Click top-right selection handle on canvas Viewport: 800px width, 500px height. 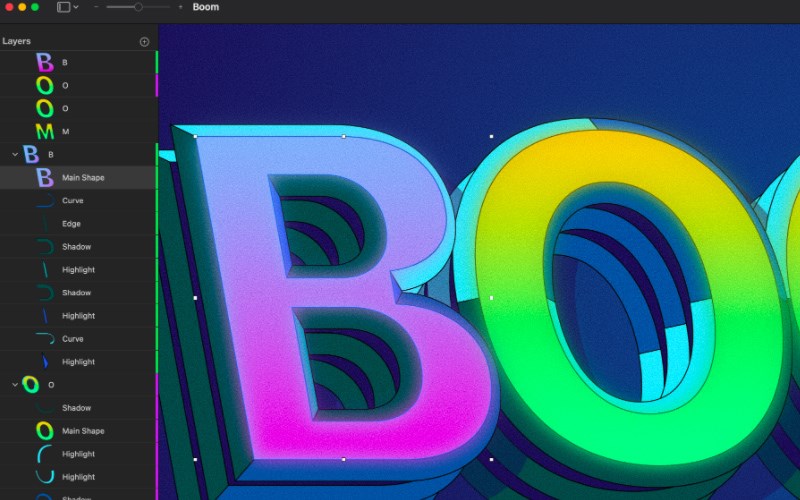(491, 137)
